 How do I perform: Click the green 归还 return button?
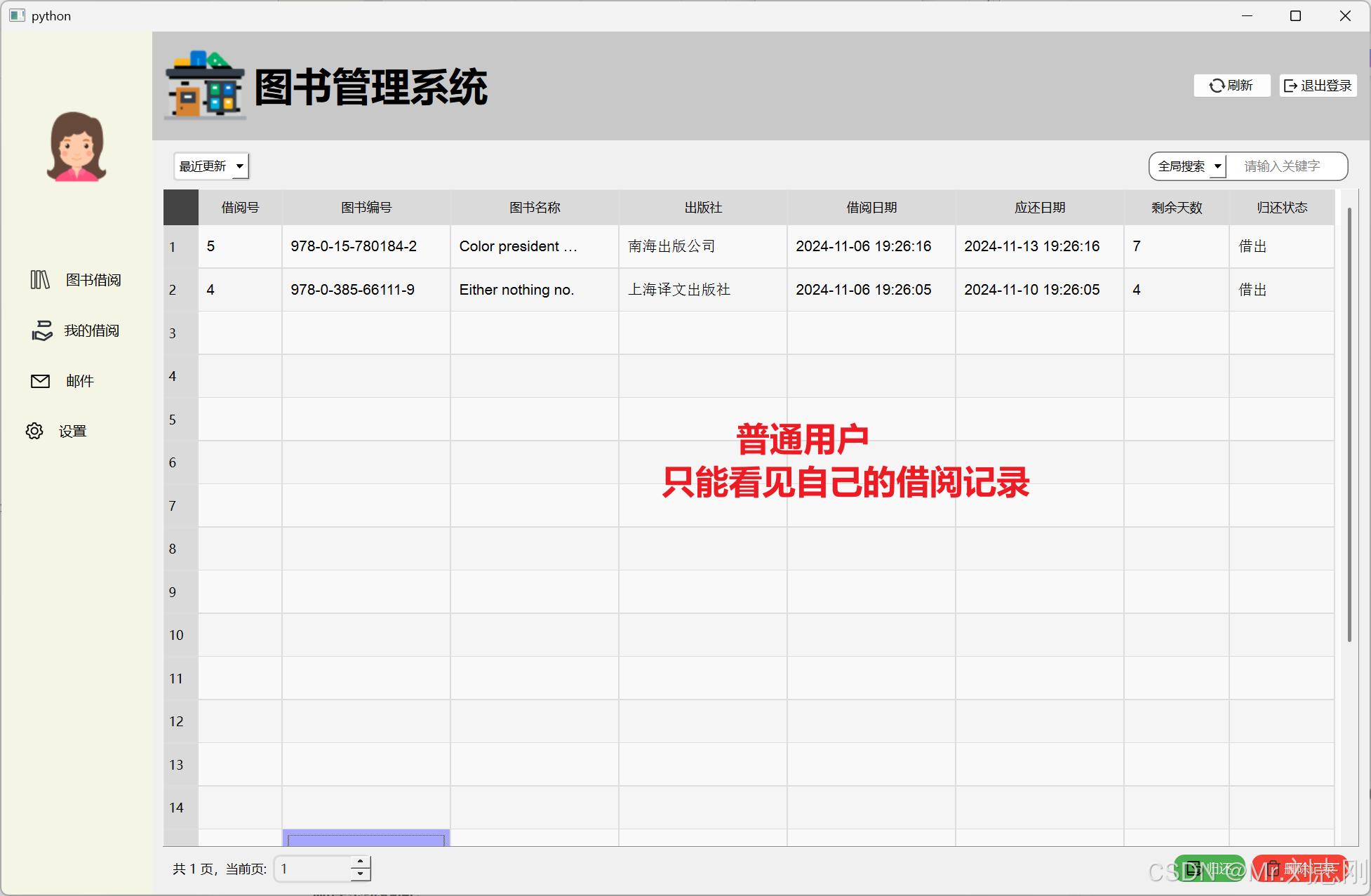coord(1210,869)
